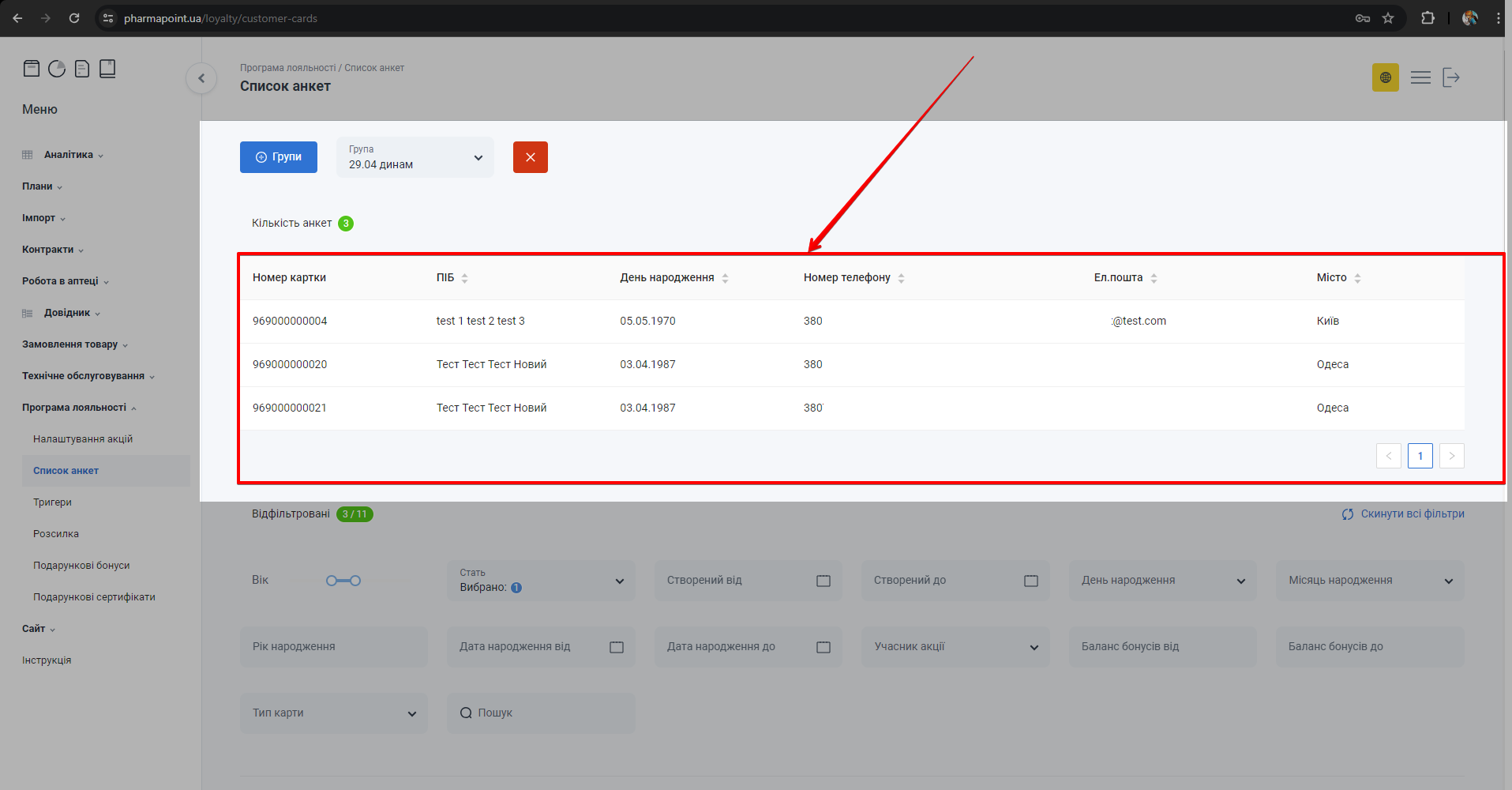Click the Вік age range slider
The width and height of the screenshot is (1512, 790).
343,581
